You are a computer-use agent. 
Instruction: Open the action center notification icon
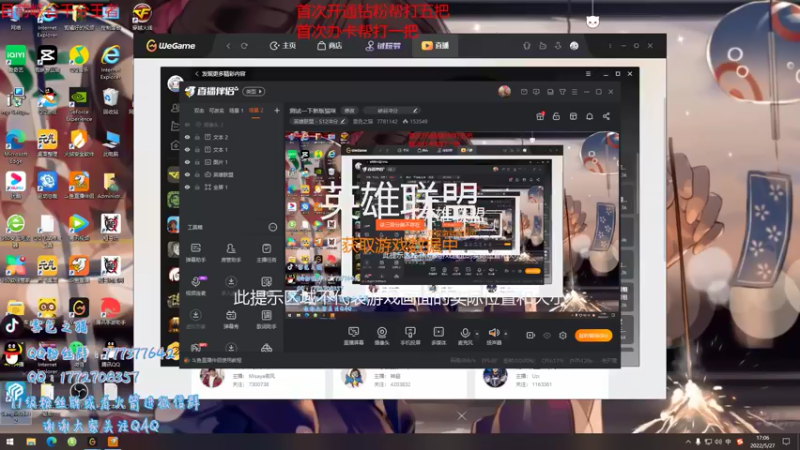tap(786, 441)
